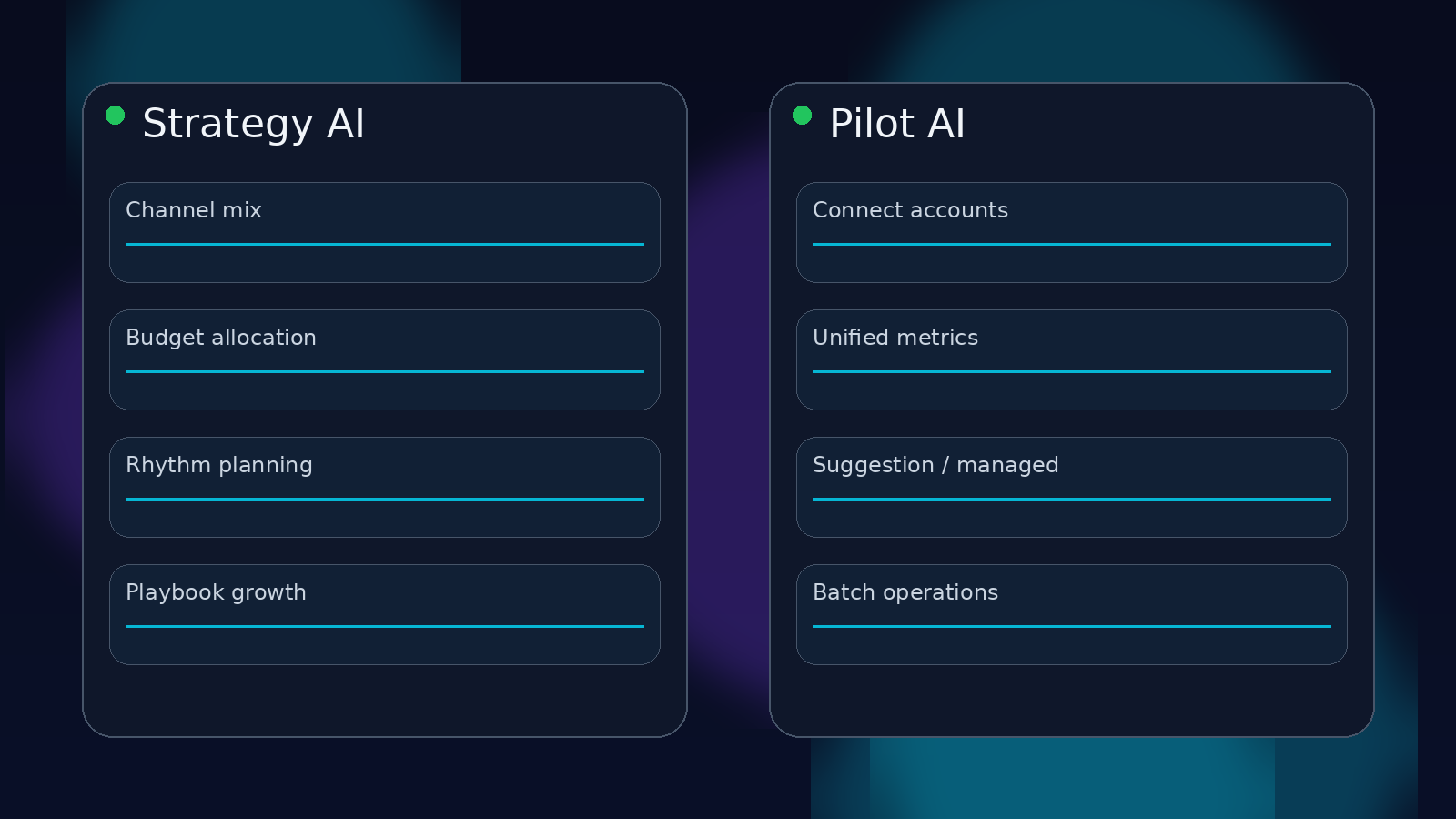Open the Batch operations label
The image size is (1456, 819).
pos(905,592)
